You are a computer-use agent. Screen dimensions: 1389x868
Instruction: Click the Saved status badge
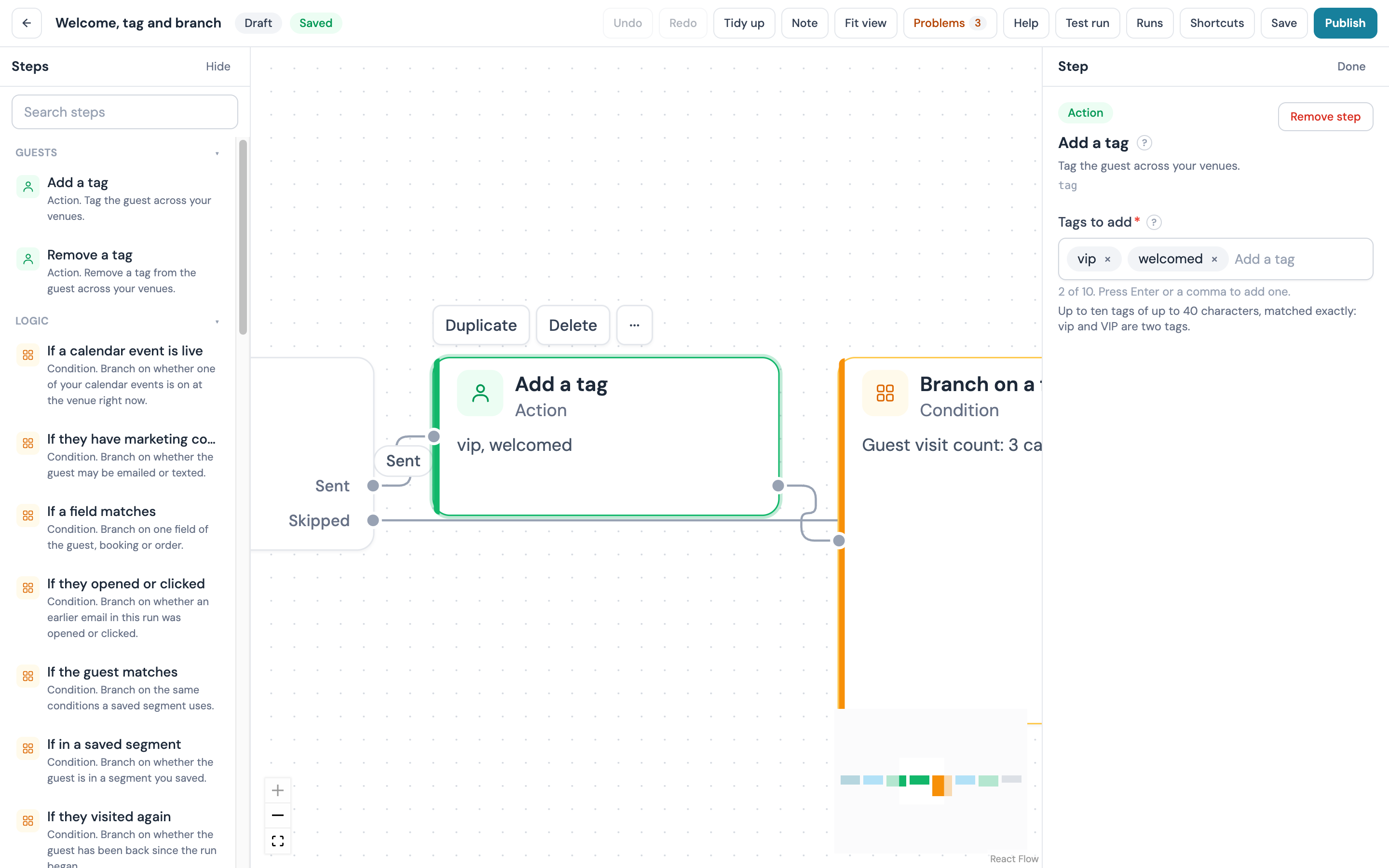pos(316,23)
